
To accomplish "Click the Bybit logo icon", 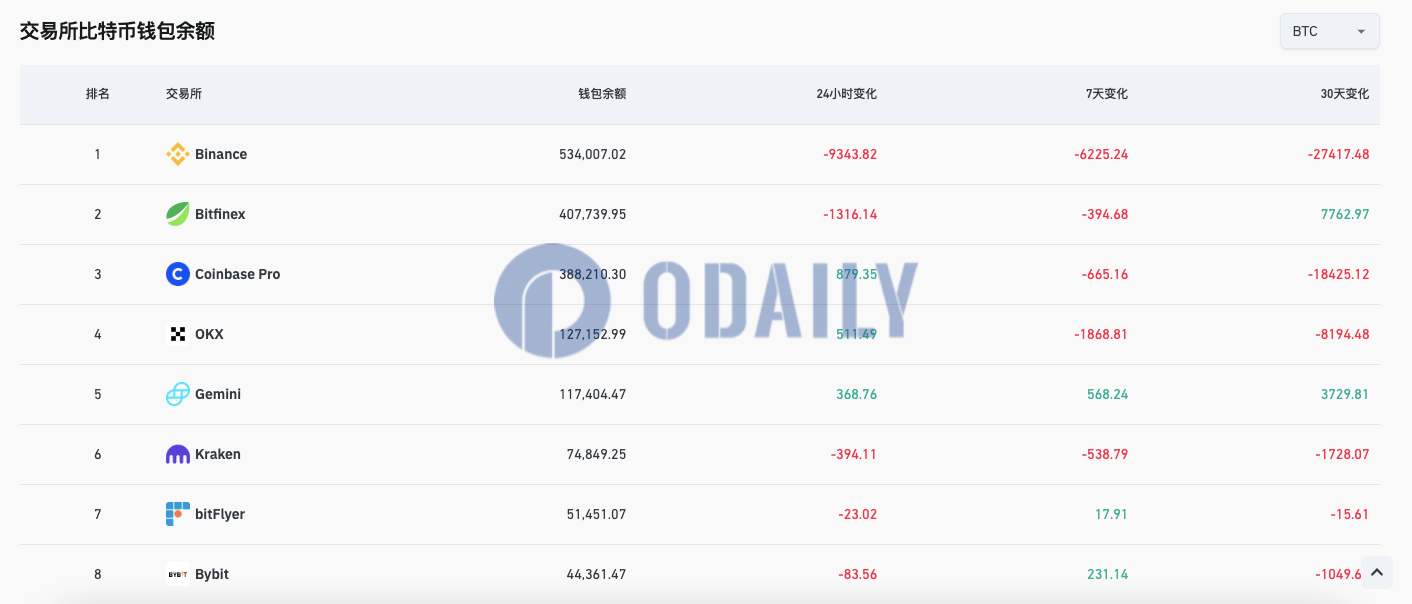I will point(177,574).
